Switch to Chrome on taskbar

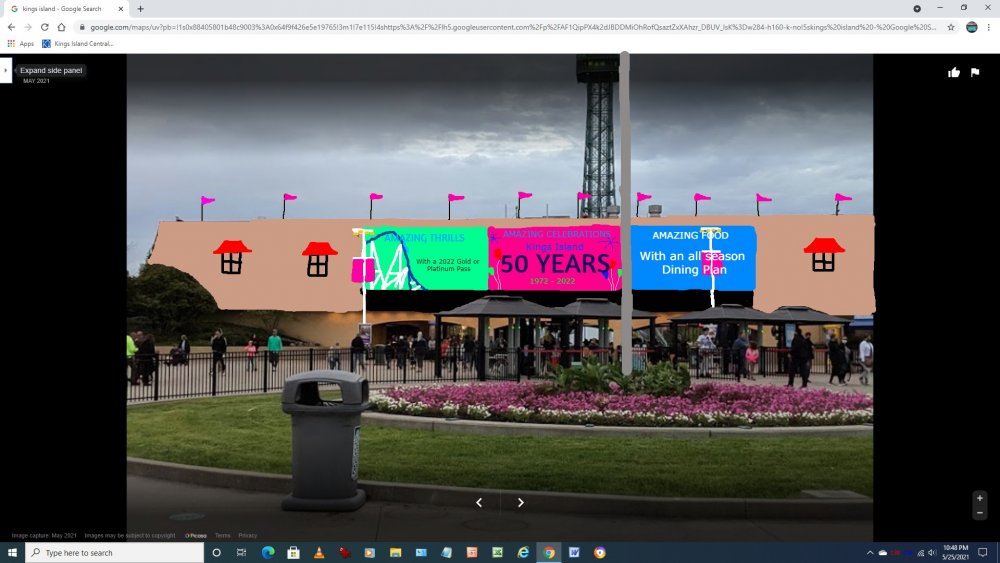tap(548, 552)
